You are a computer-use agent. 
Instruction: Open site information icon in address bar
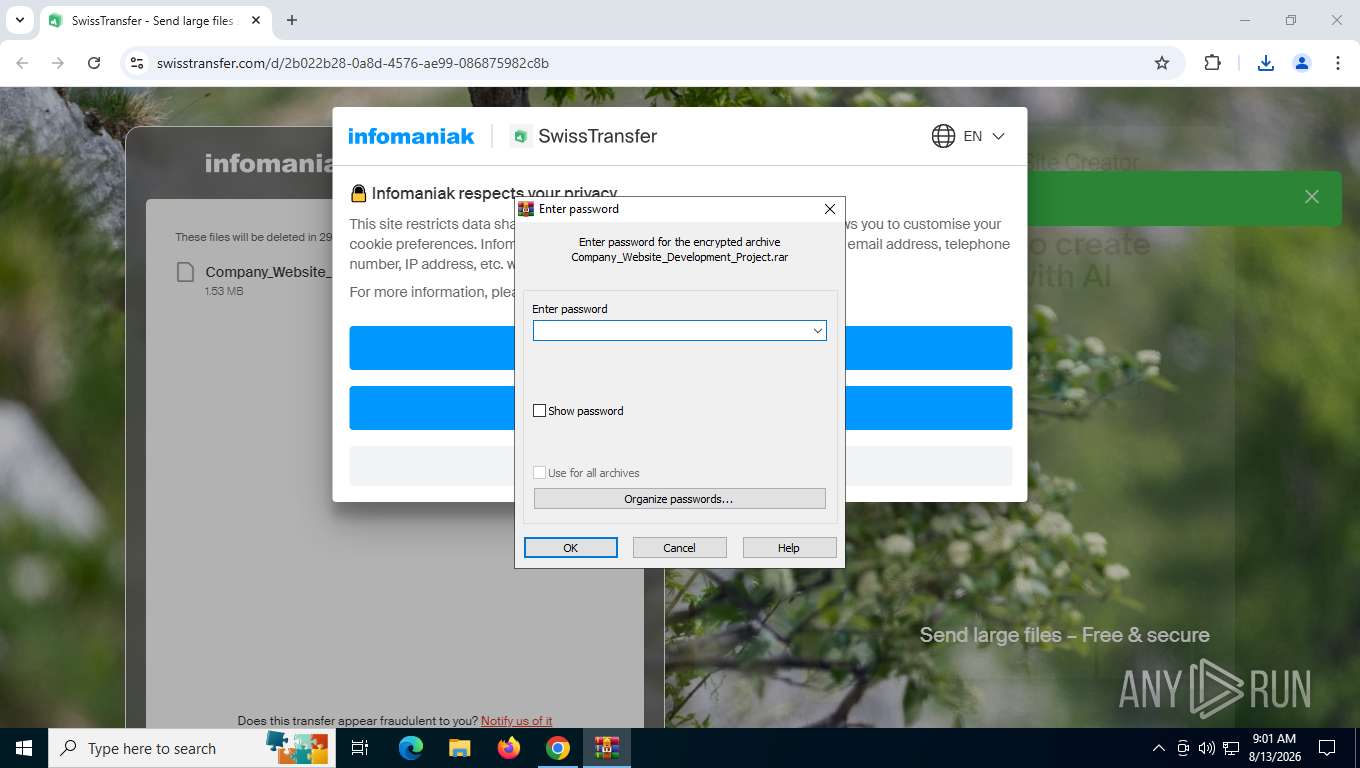(x=137, y=63)
